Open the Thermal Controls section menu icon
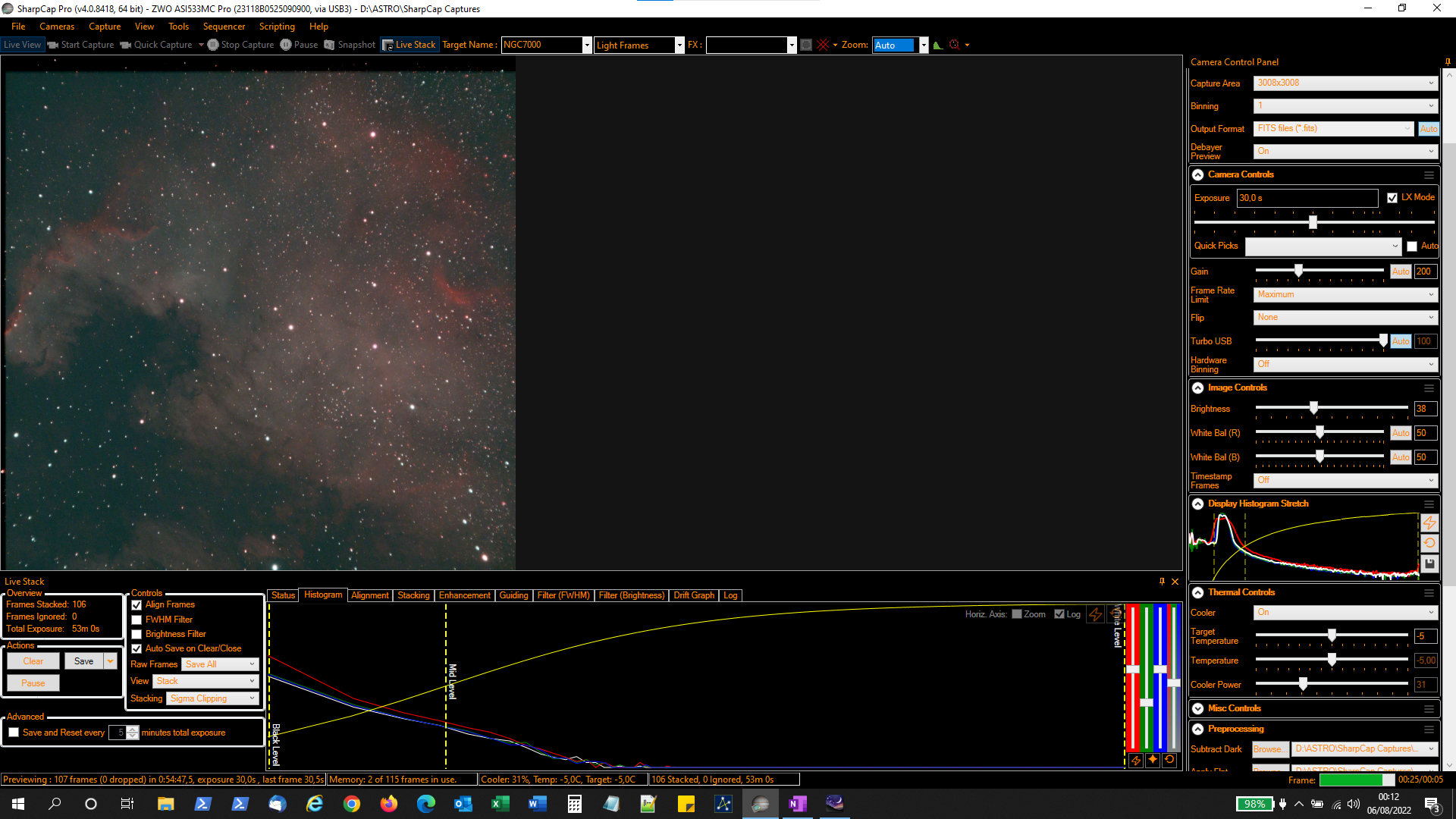This screenshot has height=819, width=1456. click(1429, 592)
